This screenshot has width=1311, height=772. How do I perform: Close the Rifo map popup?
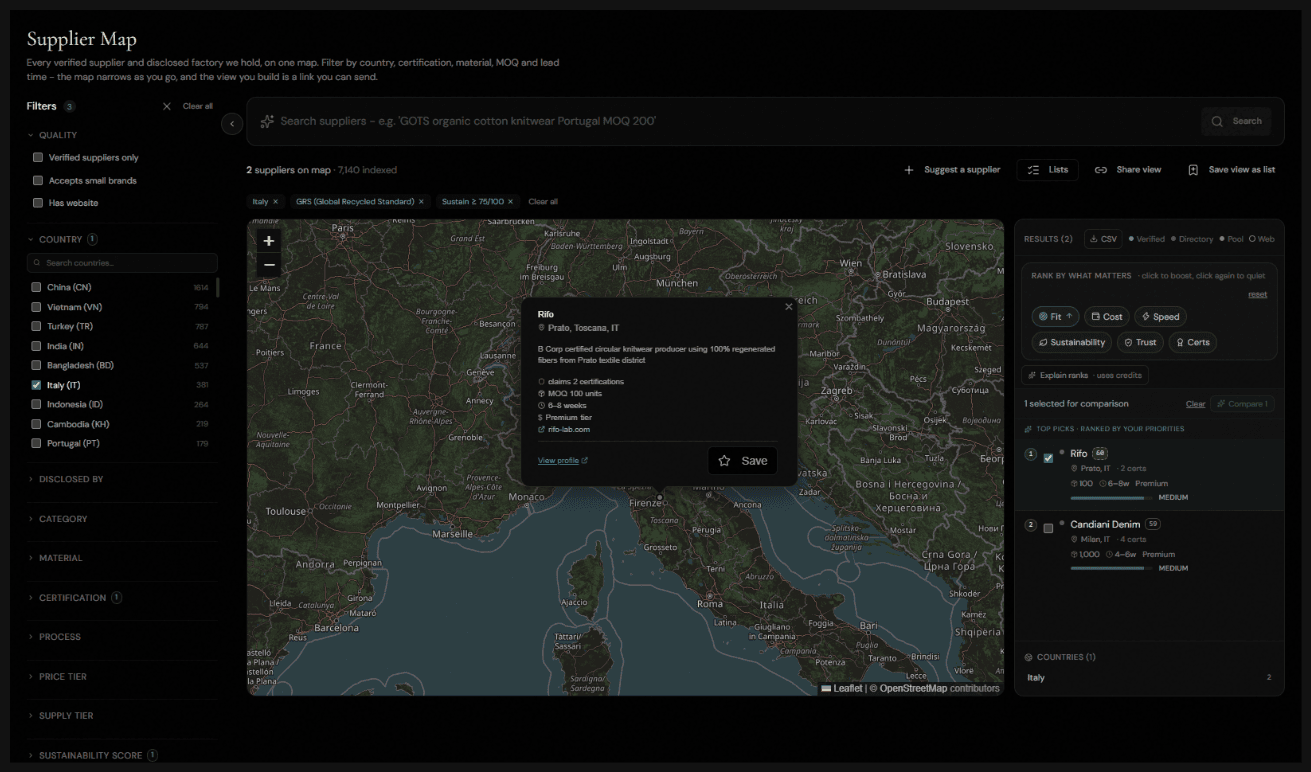(x=789, y=307)
